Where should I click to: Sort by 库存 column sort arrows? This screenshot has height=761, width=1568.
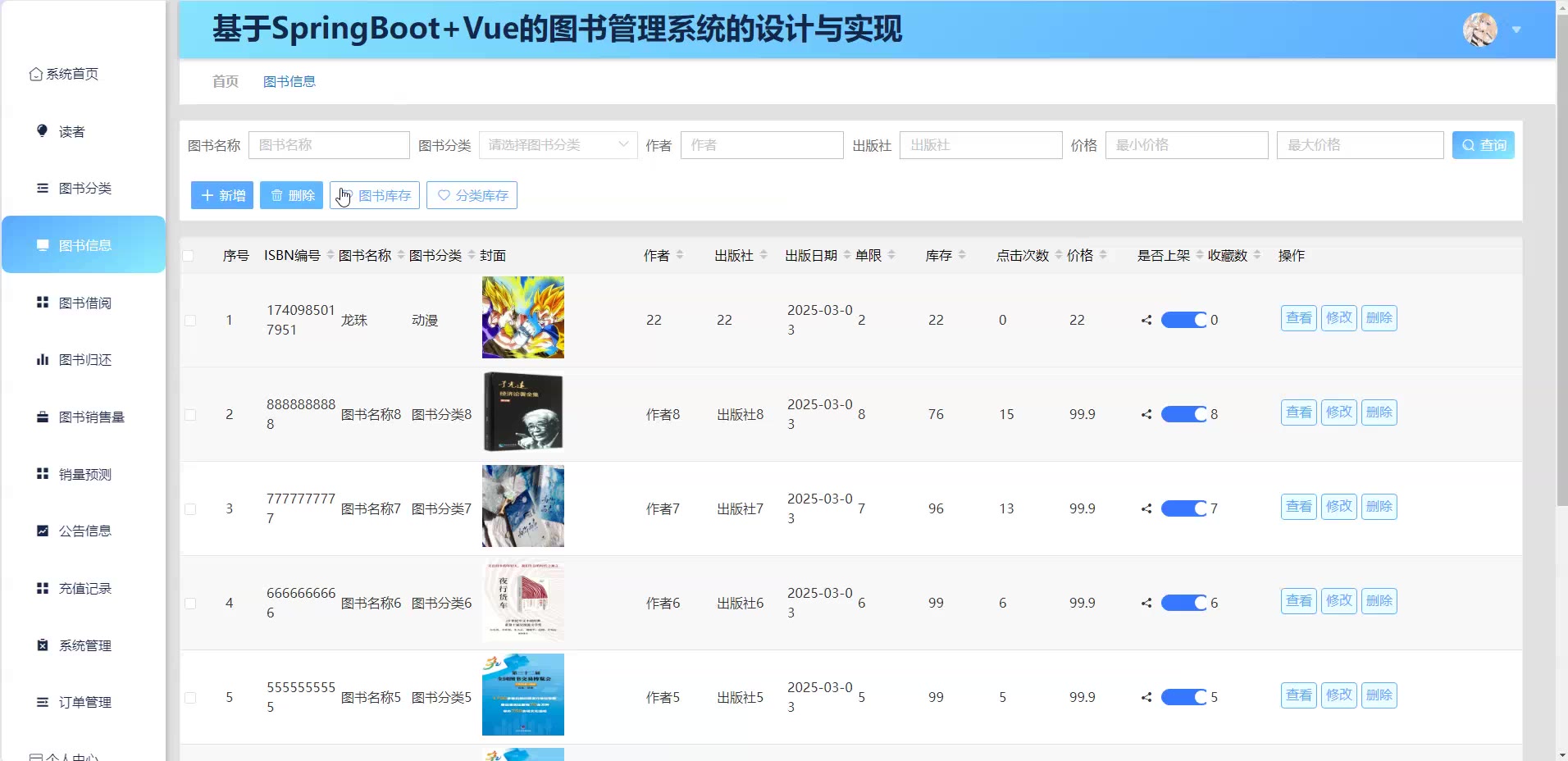(x=962, y=255)
